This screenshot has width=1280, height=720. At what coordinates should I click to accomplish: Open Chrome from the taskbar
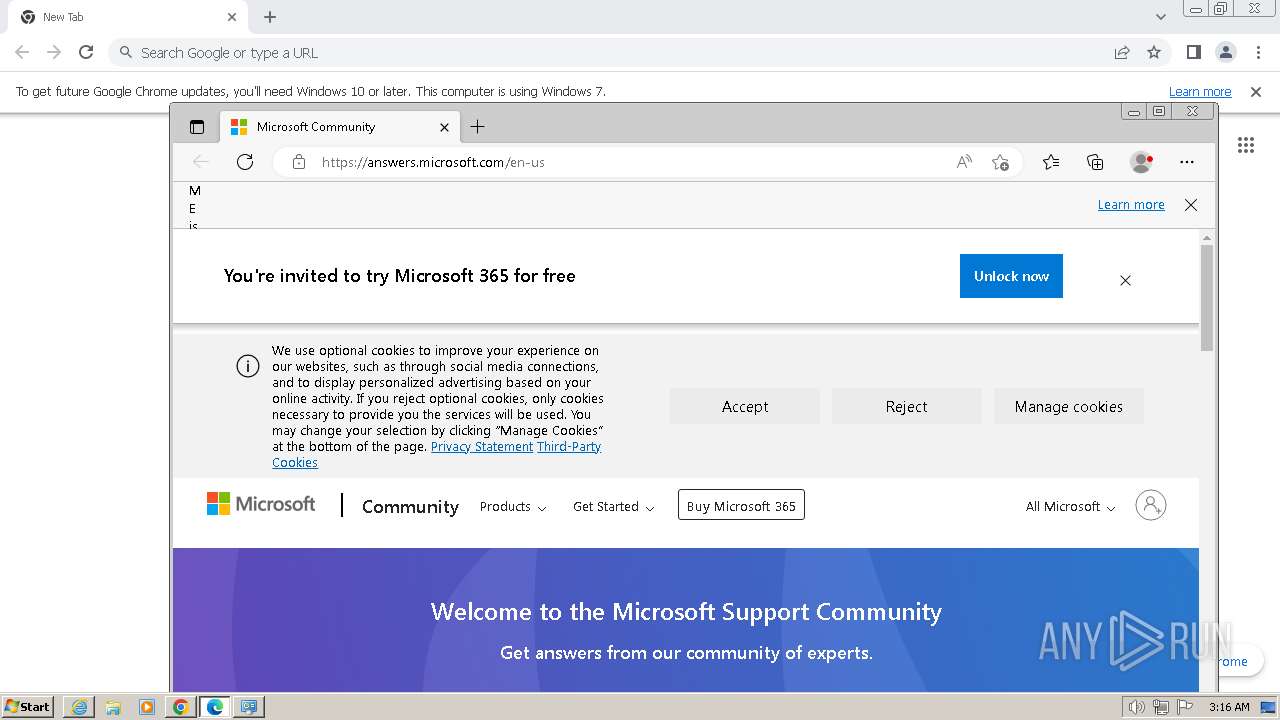pyautogui.click(x=181, y=707)
